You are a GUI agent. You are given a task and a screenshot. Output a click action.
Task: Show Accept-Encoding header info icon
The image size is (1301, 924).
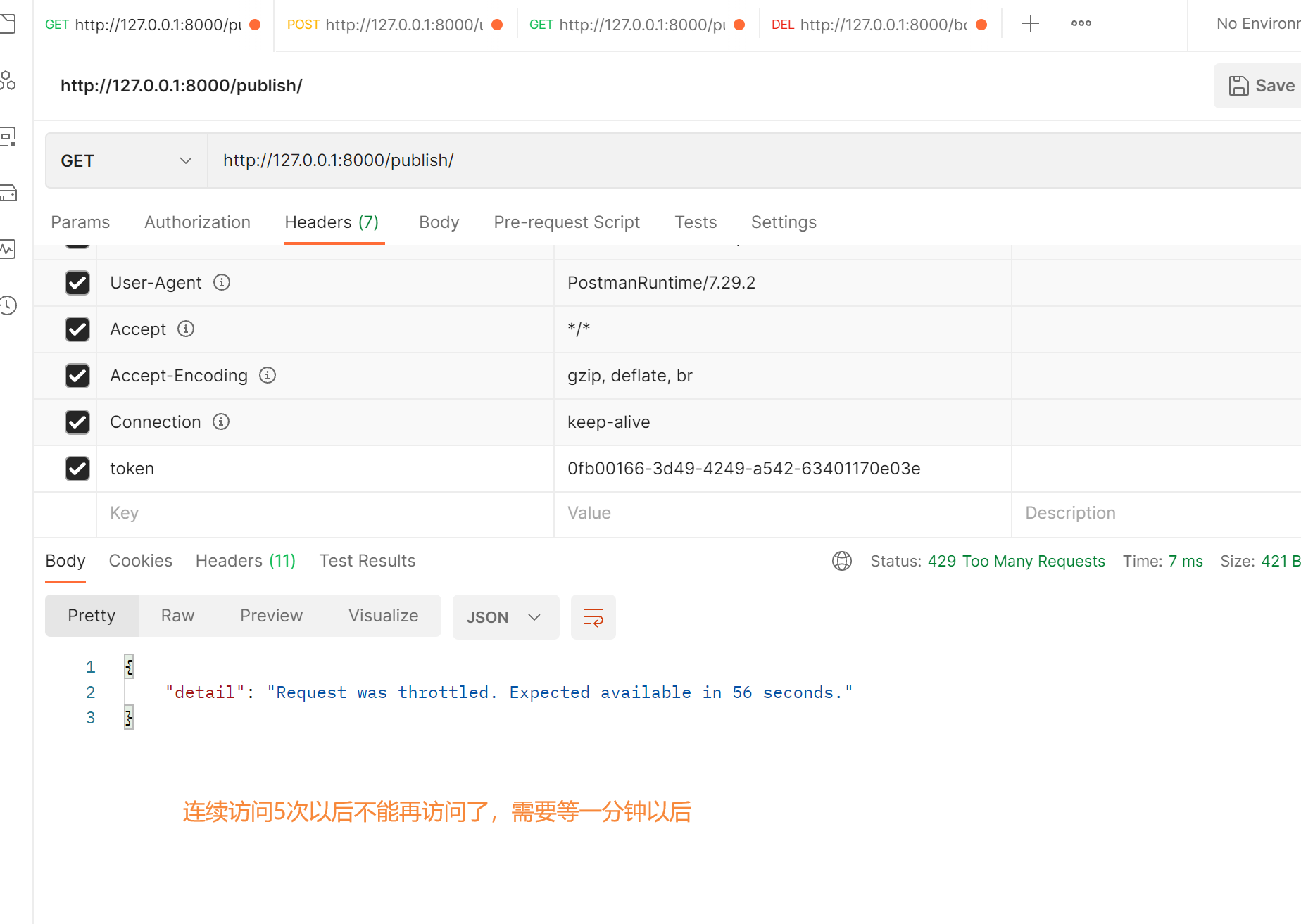268,375
